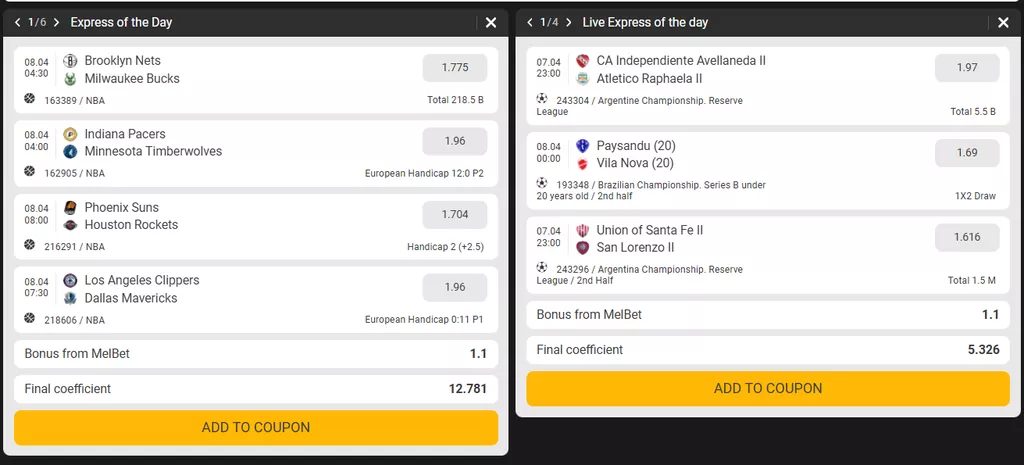The width and height of the screenshot is (1024, 465).
Task: Click 'European Handicap 12:0 P2' bet label
Action: [424, 174]
